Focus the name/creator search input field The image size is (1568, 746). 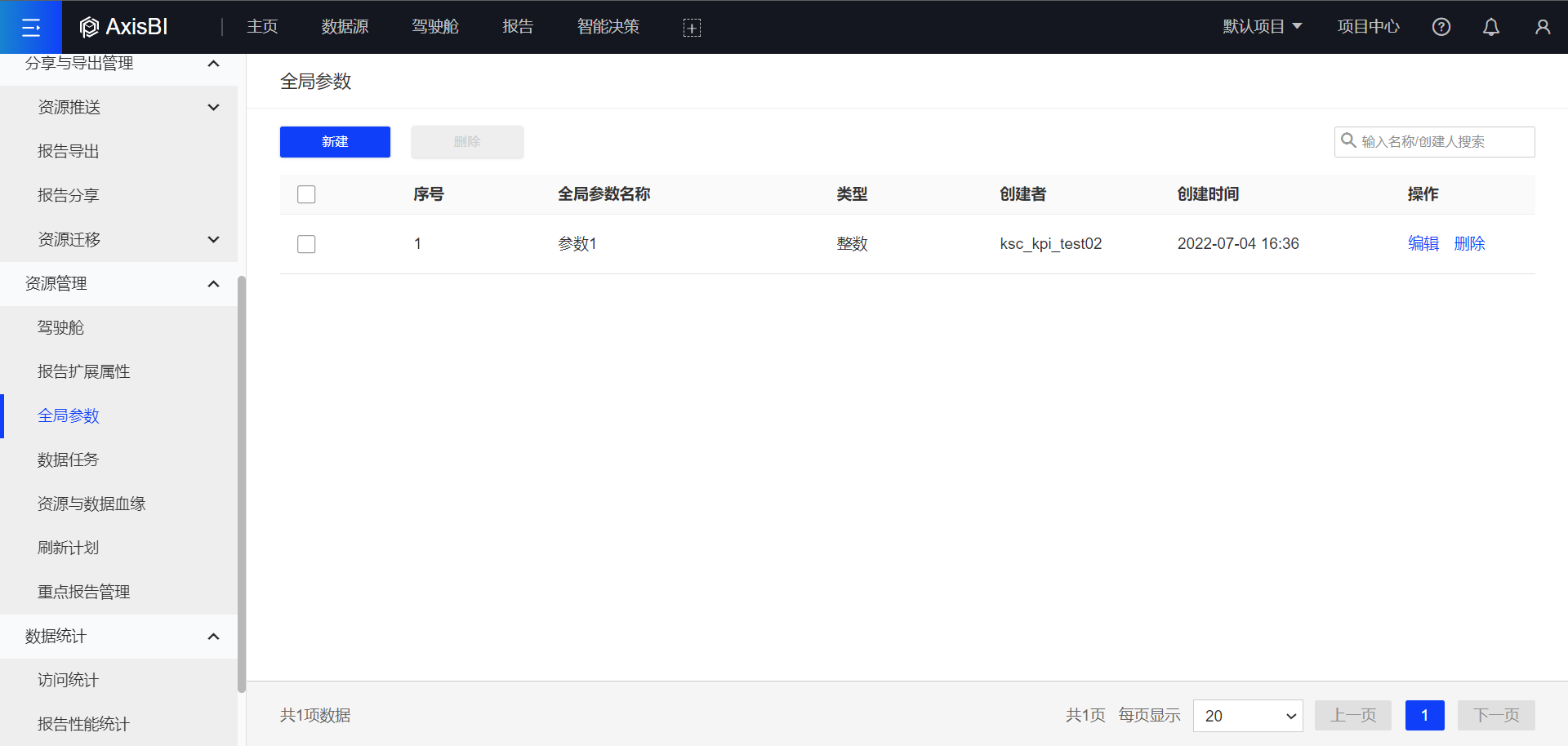coord(1443,142)
